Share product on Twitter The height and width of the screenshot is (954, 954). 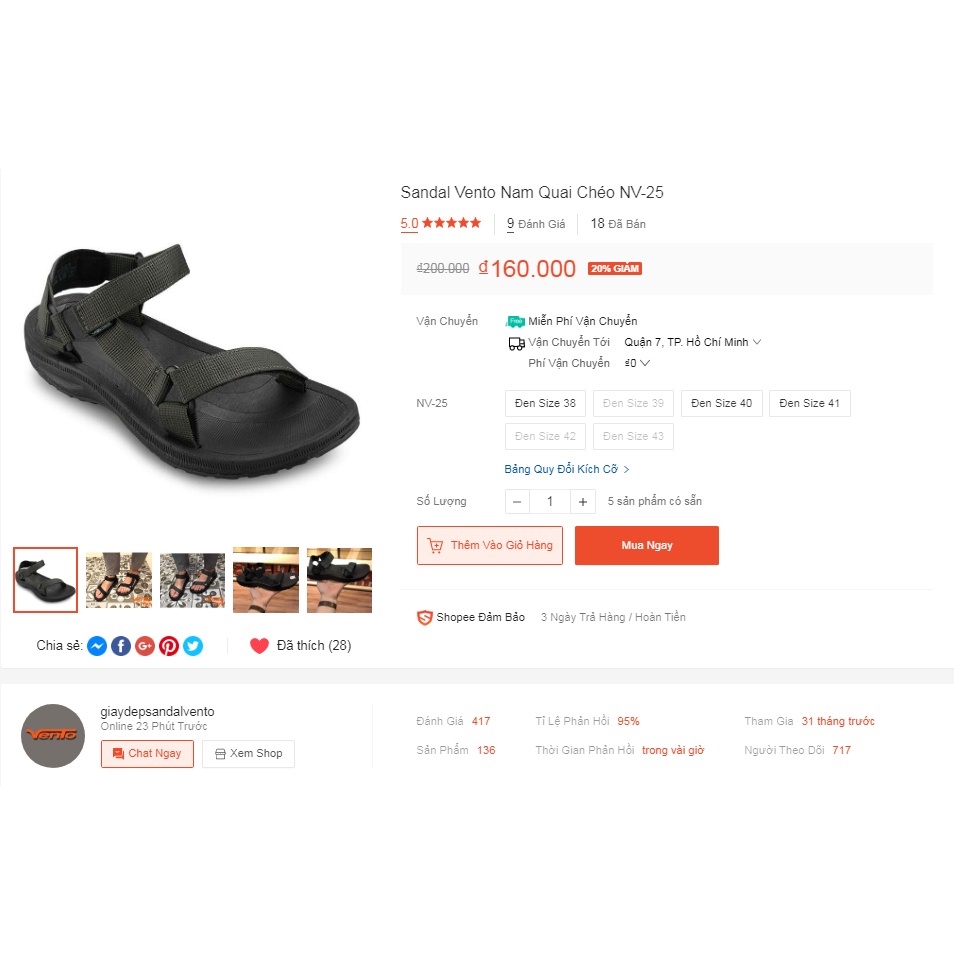click(x=193, y=646)
